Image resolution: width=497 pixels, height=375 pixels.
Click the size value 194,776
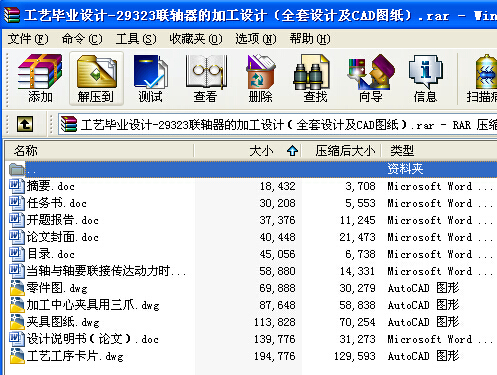(x=275, y=356)
